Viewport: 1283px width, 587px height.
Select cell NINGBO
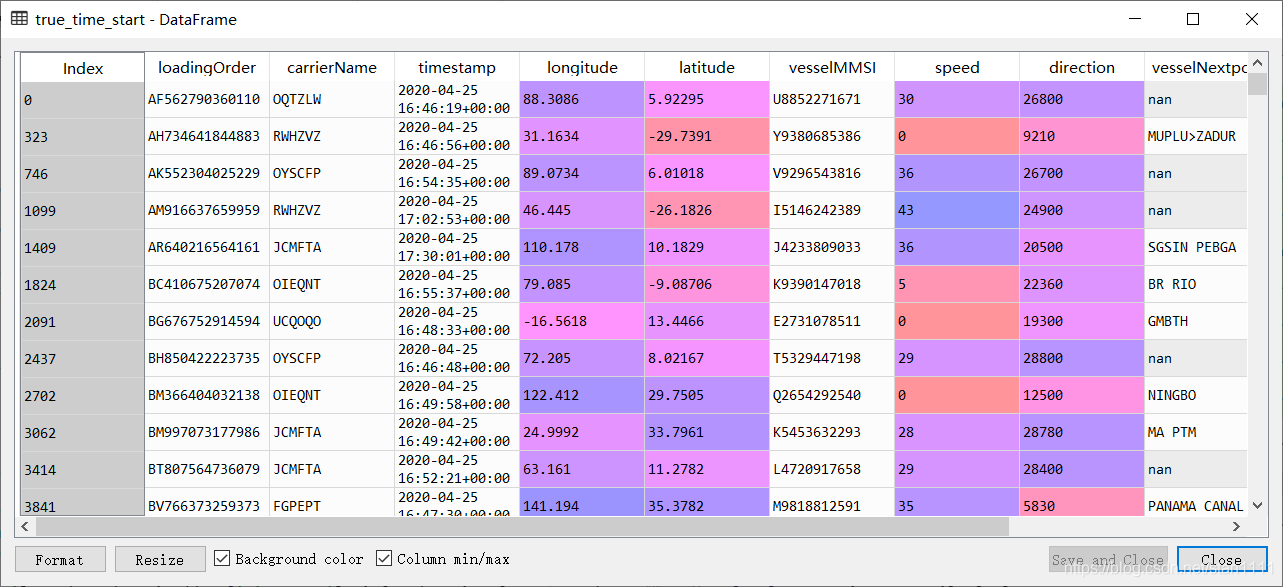1196,395
